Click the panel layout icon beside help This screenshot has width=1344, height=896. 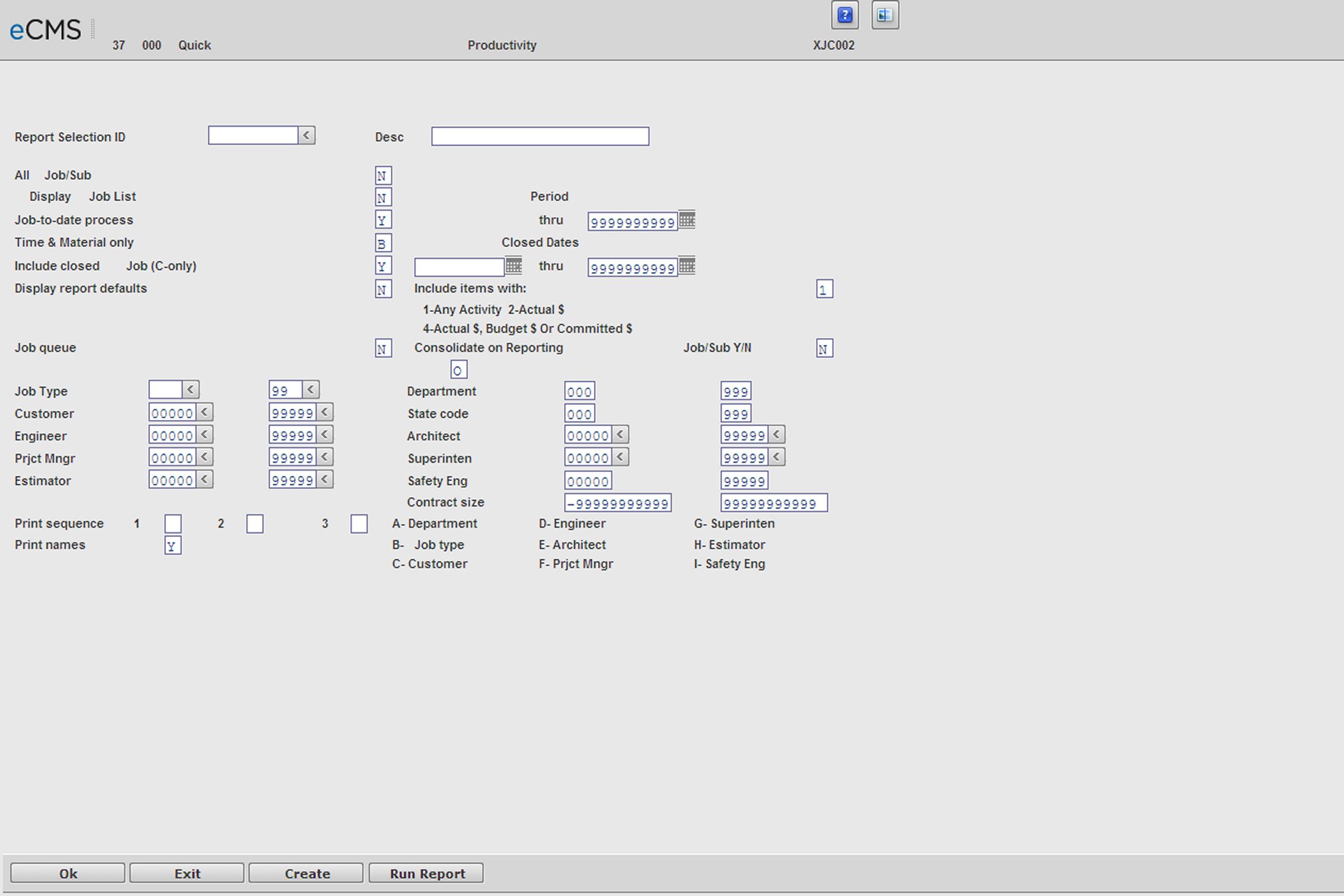(885, 15)
